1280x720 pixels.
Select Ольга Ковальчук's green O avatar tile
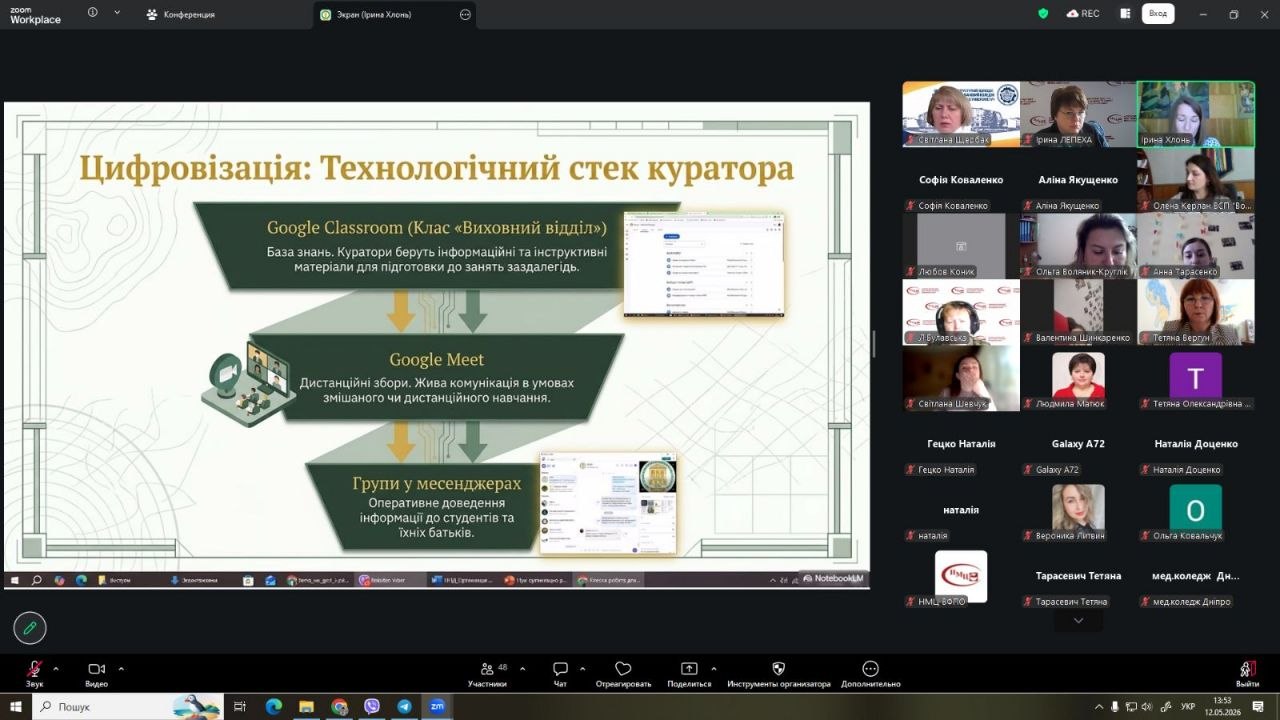1196,510
